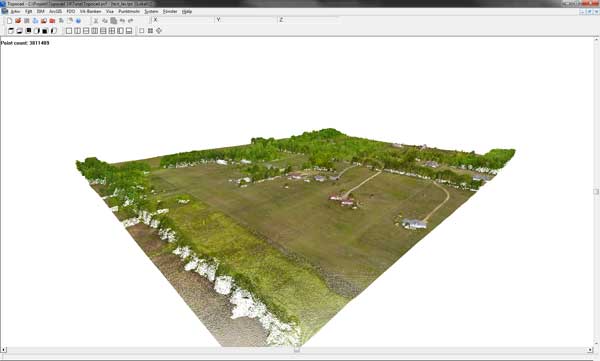Click the Undo arrow icon
The image size is (600, 361).
[122, 20]
